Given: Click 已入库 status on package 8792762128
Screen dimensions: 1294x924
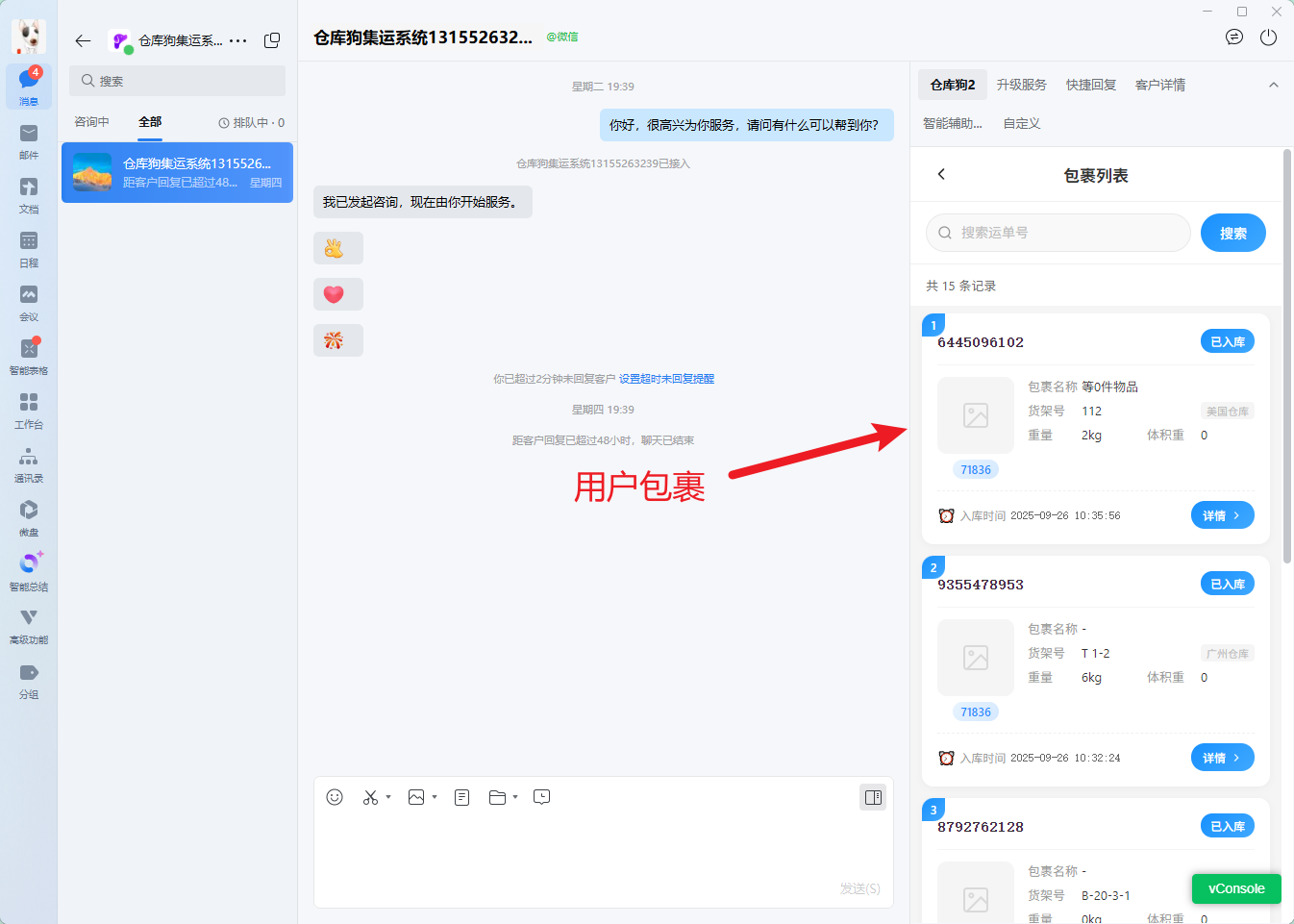Looking at the screenshot, I should (x=1228, y=826).
